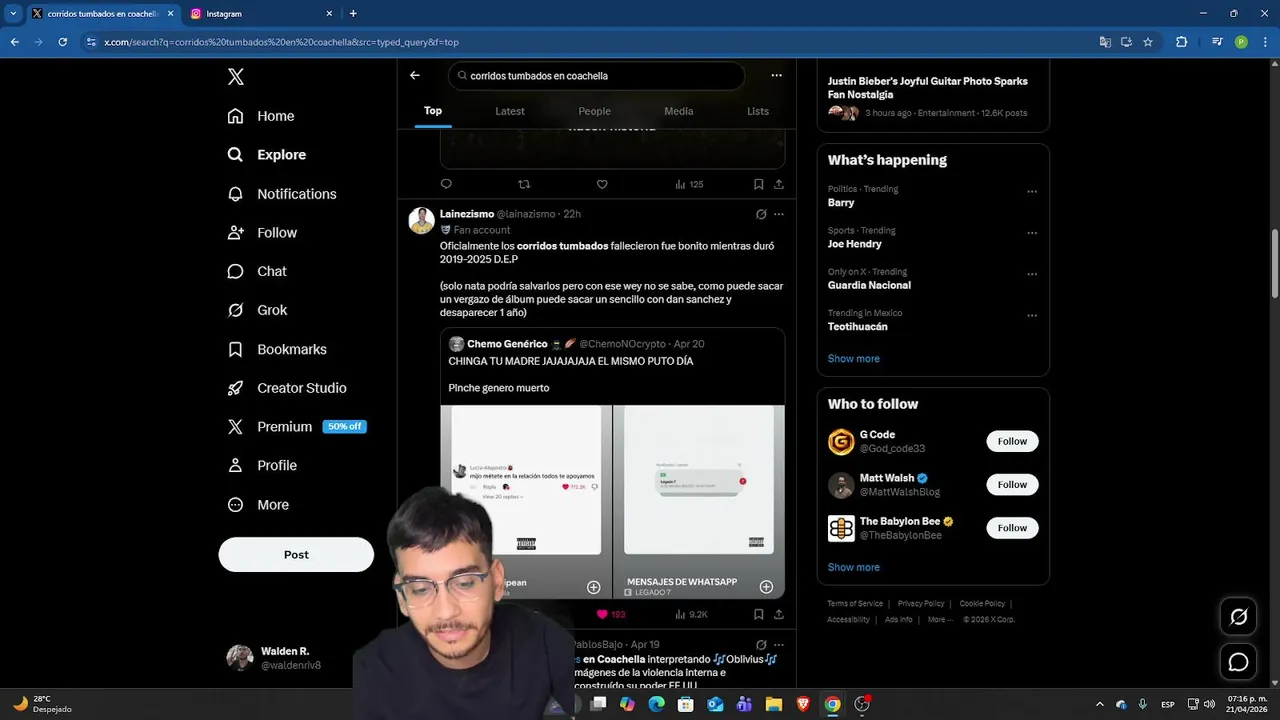Click the More circle icon in sidebar
The width and height of the screenshot is (1280, 720).
235,505
